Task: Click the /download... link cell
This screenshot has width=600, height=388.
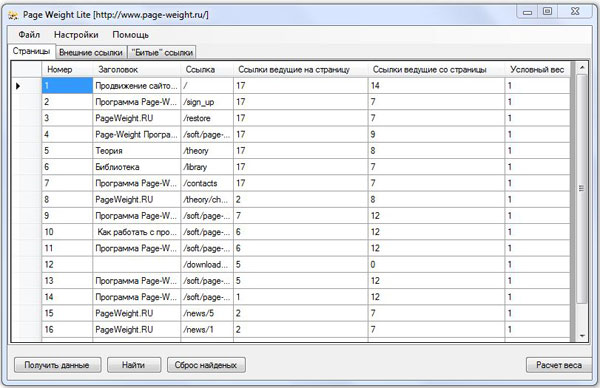Action: tap(207, 265)
